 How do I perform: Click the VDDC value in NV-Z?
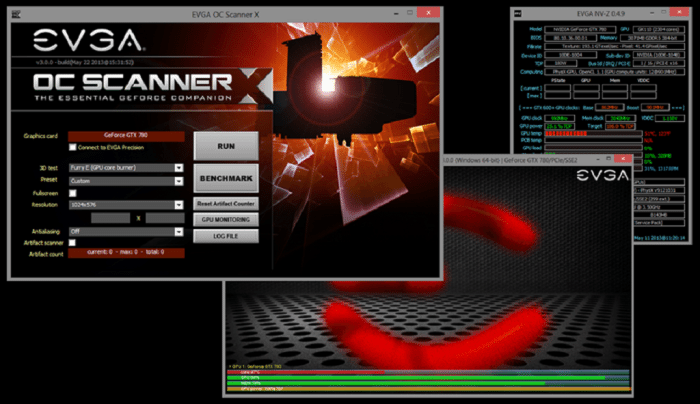click(670, 118)
